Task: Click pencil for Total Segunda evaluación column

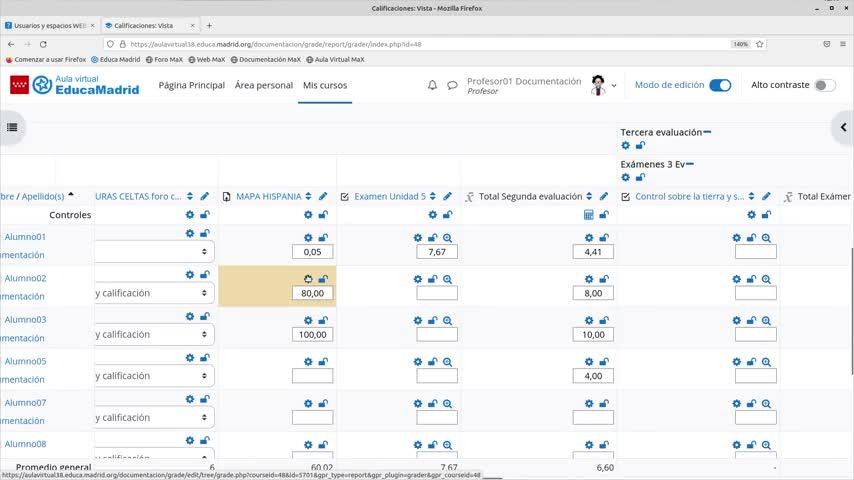Action: pyautogui.click(x=603, y=196)
